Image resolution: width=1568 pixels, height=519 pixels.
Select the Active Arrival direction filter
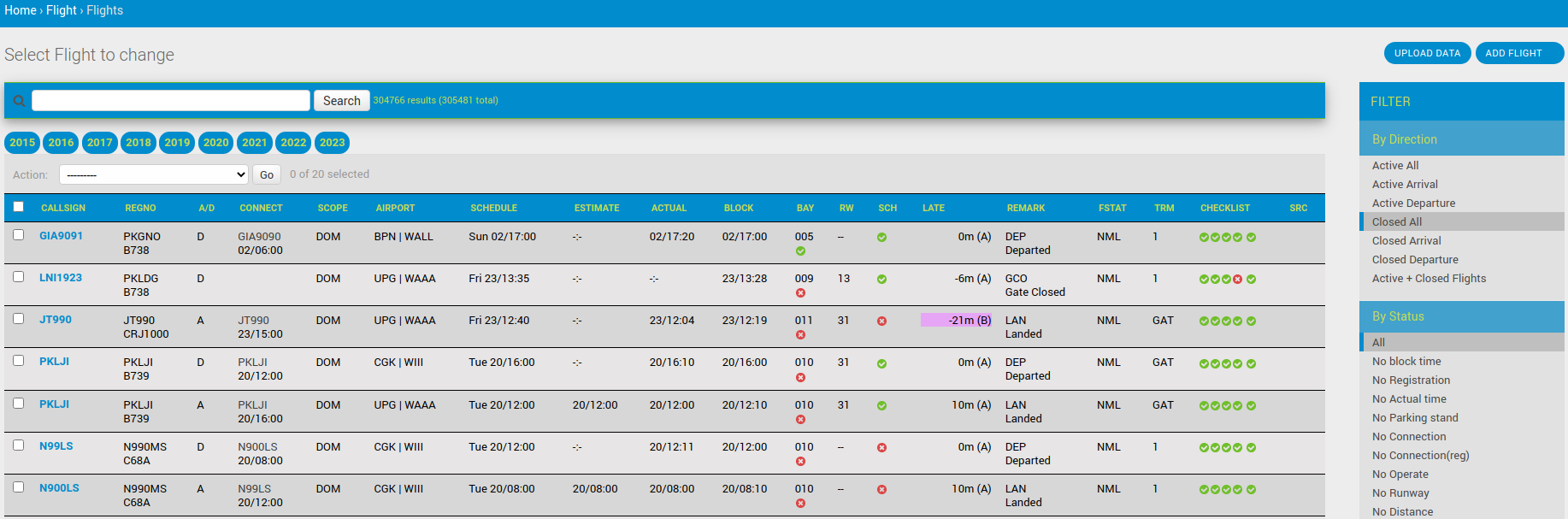[1405, 185]
